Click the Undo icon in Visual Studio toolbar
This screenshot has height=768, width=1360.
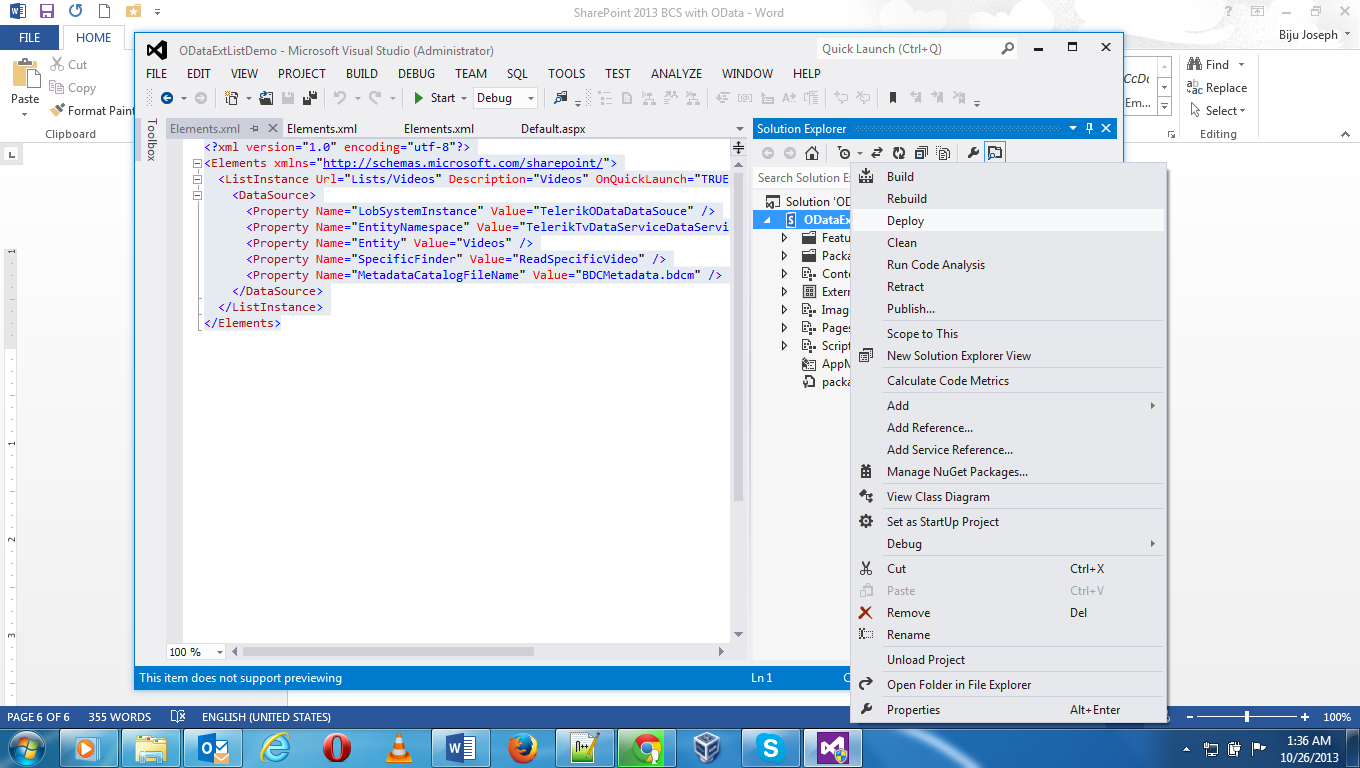tap(340, 98)
